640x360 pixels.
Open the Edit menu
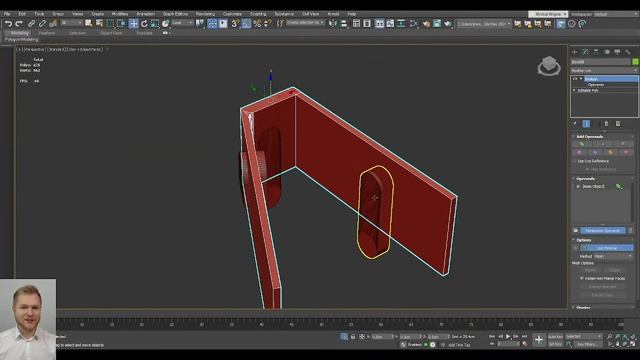click(x=22, y=14)
